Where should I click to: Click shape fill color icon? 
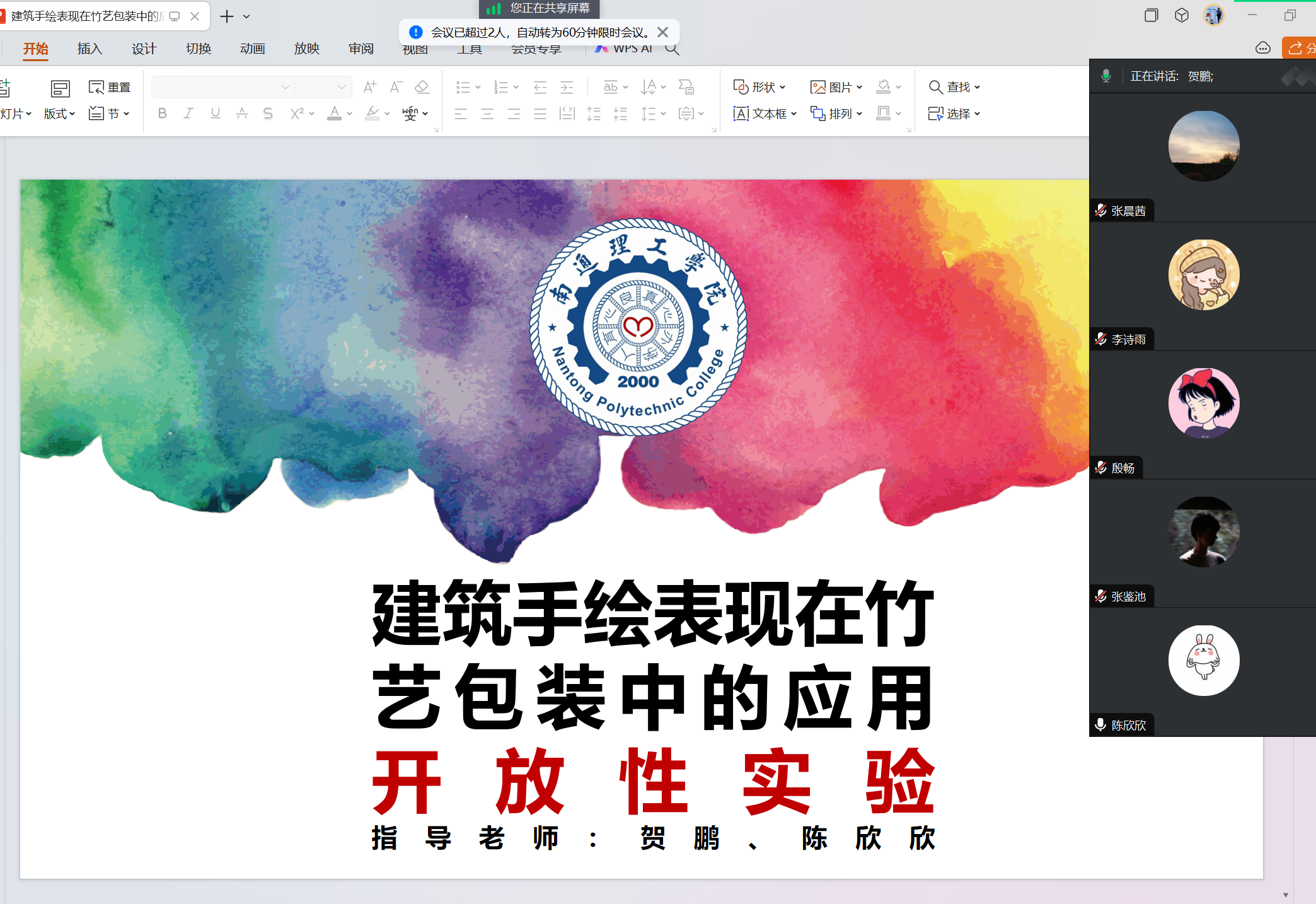884,86
